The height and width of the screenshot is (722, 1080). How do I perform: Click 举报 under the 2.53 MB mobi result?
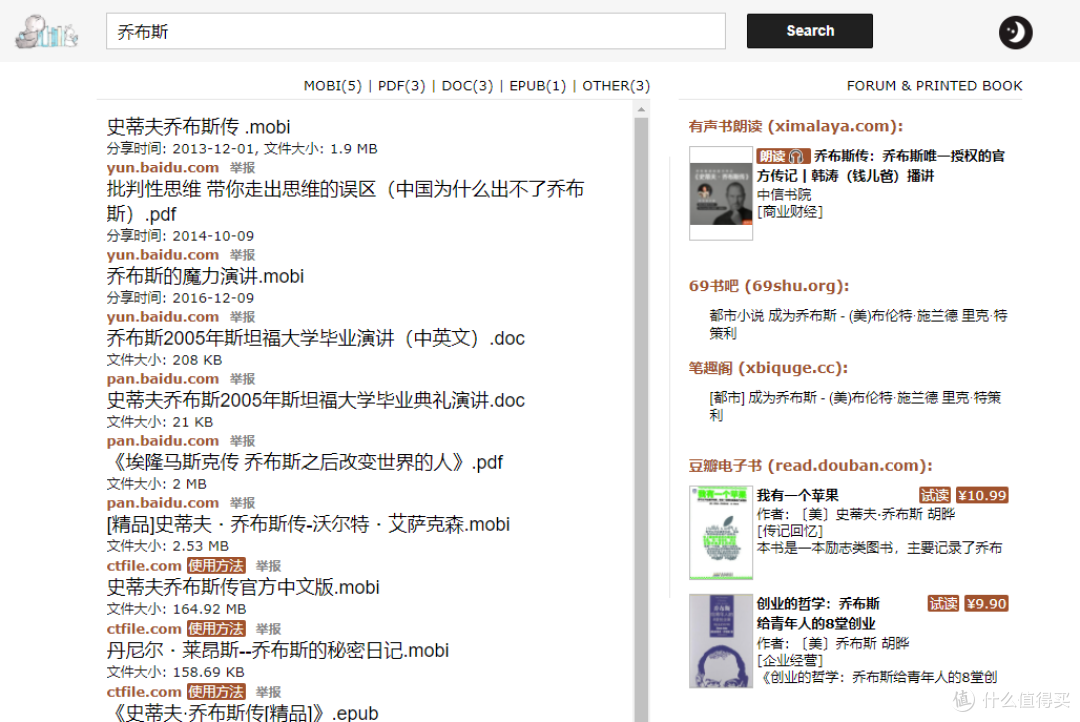pyautogui.click(x=269, y=566)
